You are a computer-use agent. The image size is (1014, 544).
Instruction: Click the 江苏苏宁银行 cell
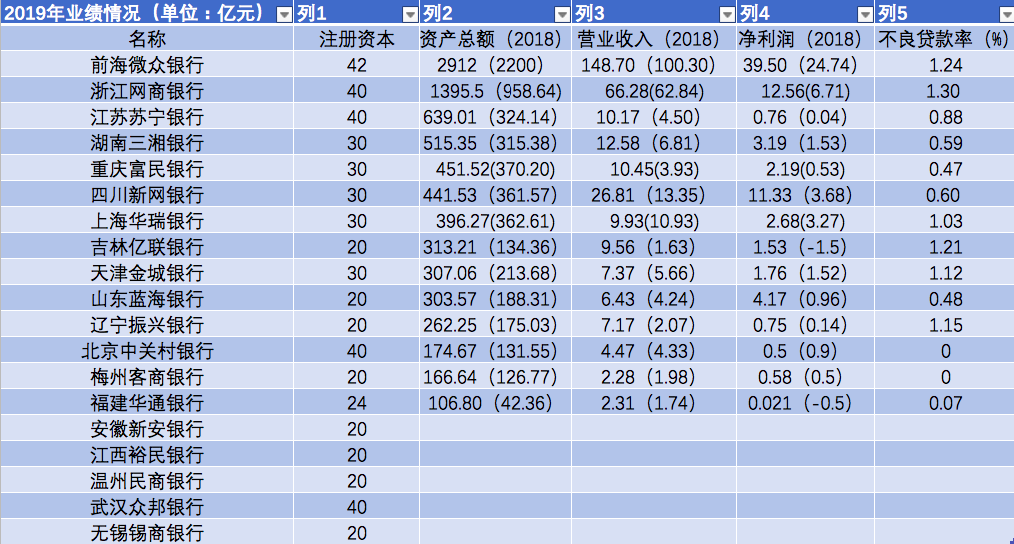click(147, 116)
